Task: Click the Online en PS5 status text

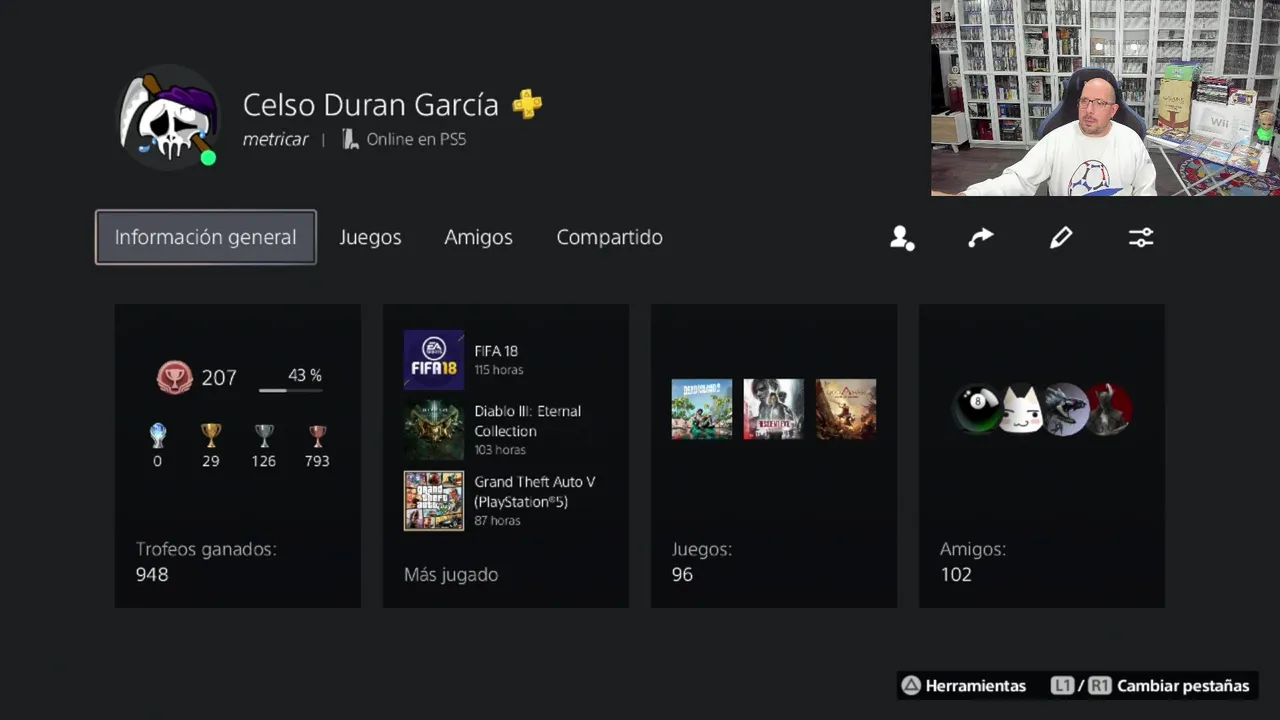Action: (x=416, y=139)
